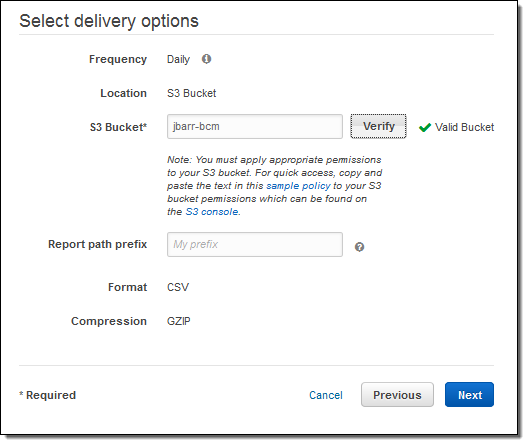This screenshot has width=528, height=445.
Task: Open the sample policy link
Action: (298, 186)
